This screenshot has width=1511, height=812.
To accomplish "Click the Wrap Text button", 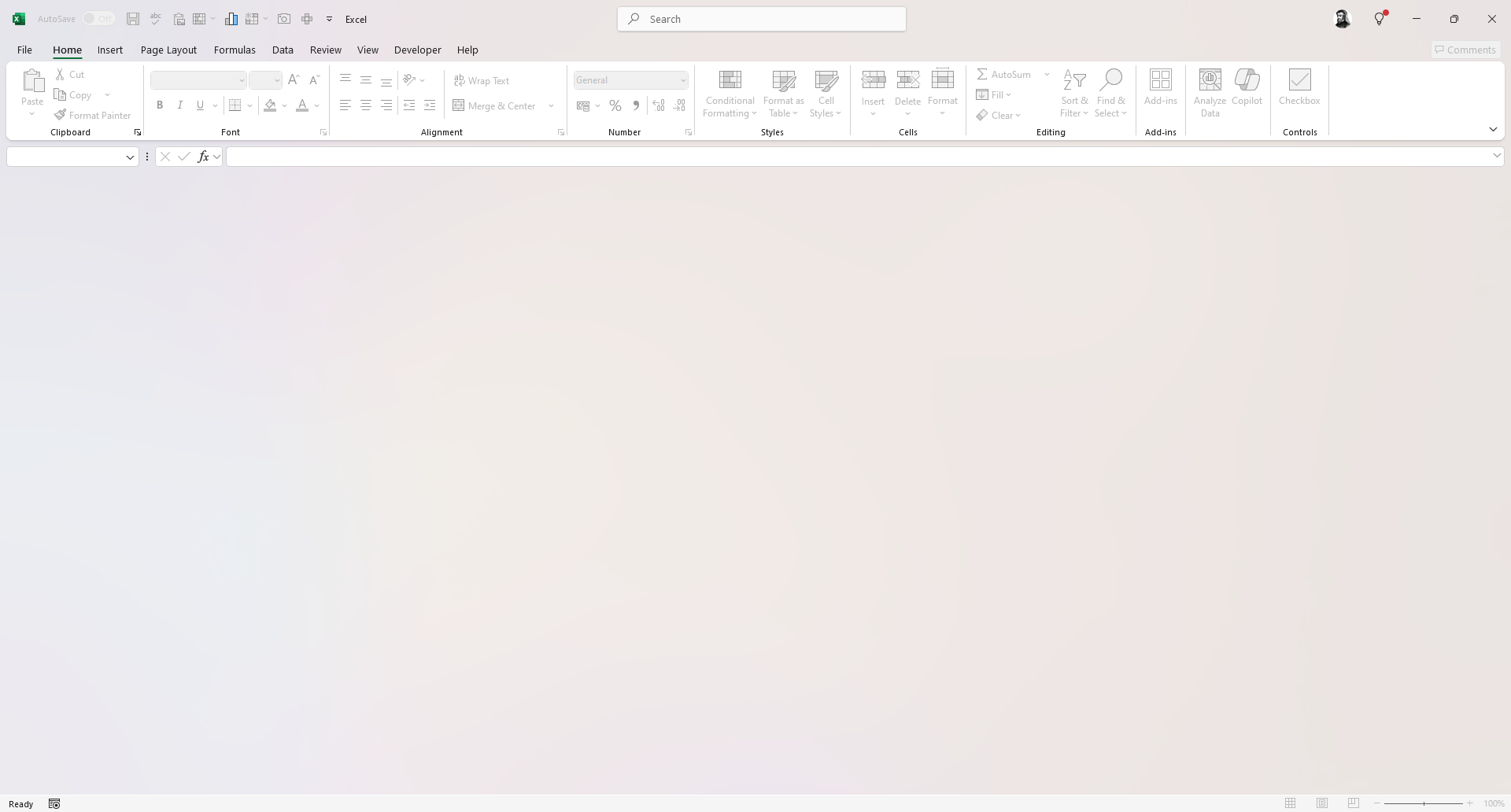I will [x=482, y=80].
